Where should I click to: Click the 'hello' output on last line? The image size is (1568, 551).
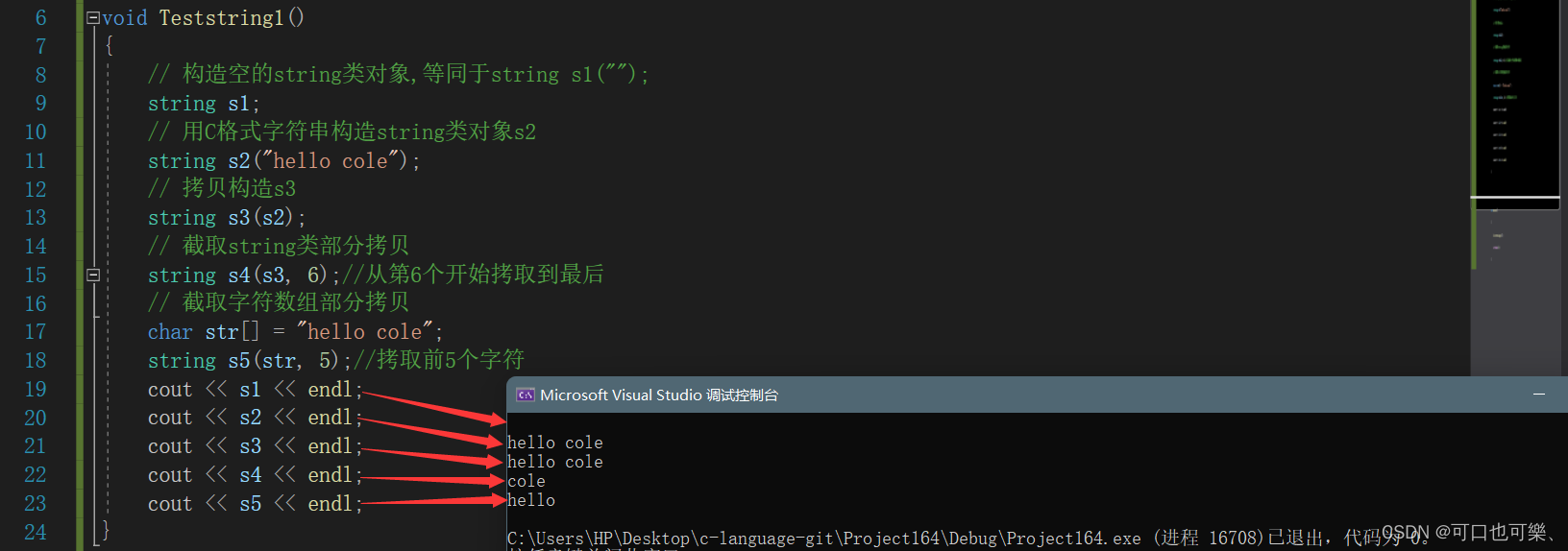tap(531, 500)
